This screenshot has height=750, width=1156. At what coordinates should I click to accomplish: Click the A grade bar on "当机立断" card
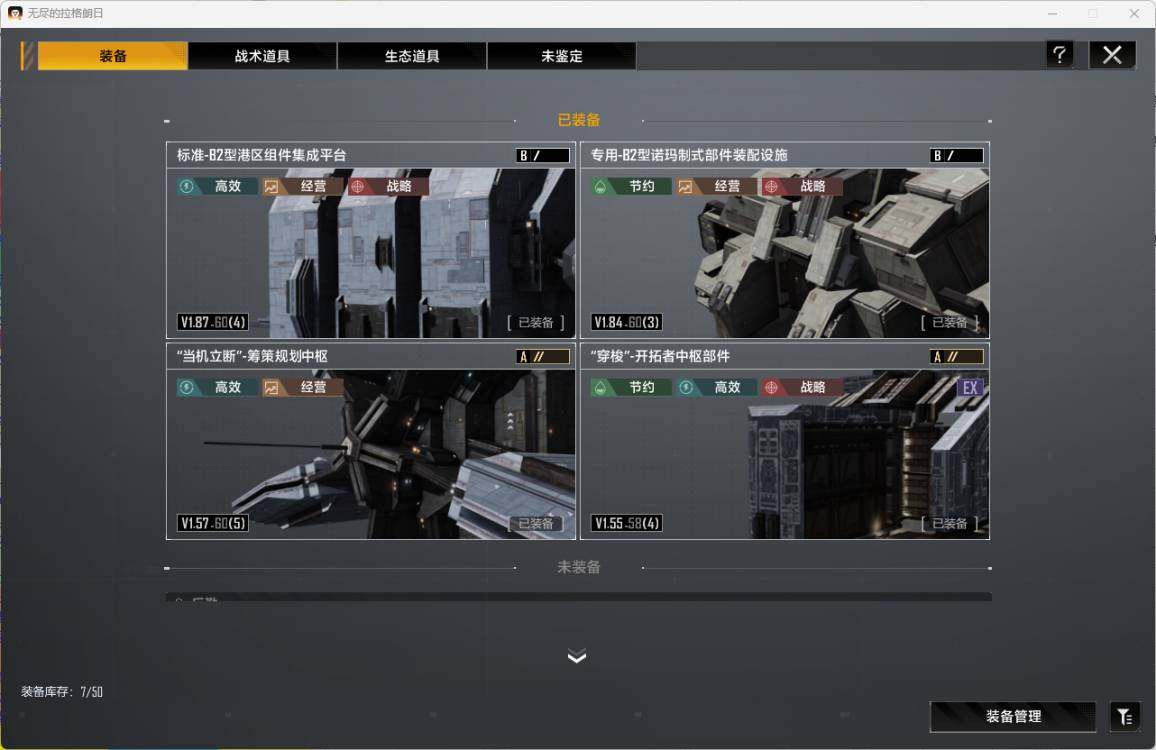tap(542, 356)
